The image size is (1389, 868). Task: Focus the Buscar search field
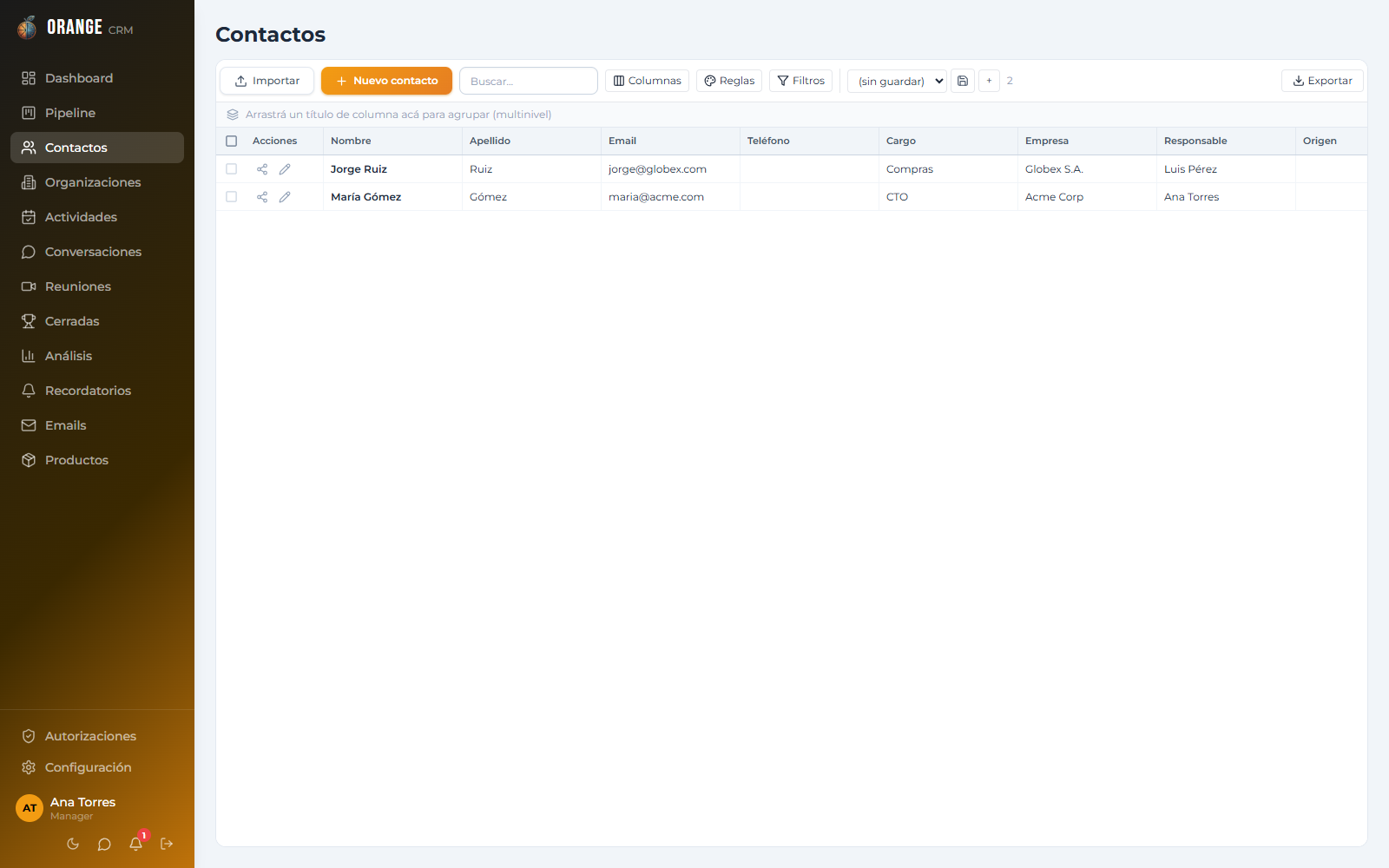[529, 81]
